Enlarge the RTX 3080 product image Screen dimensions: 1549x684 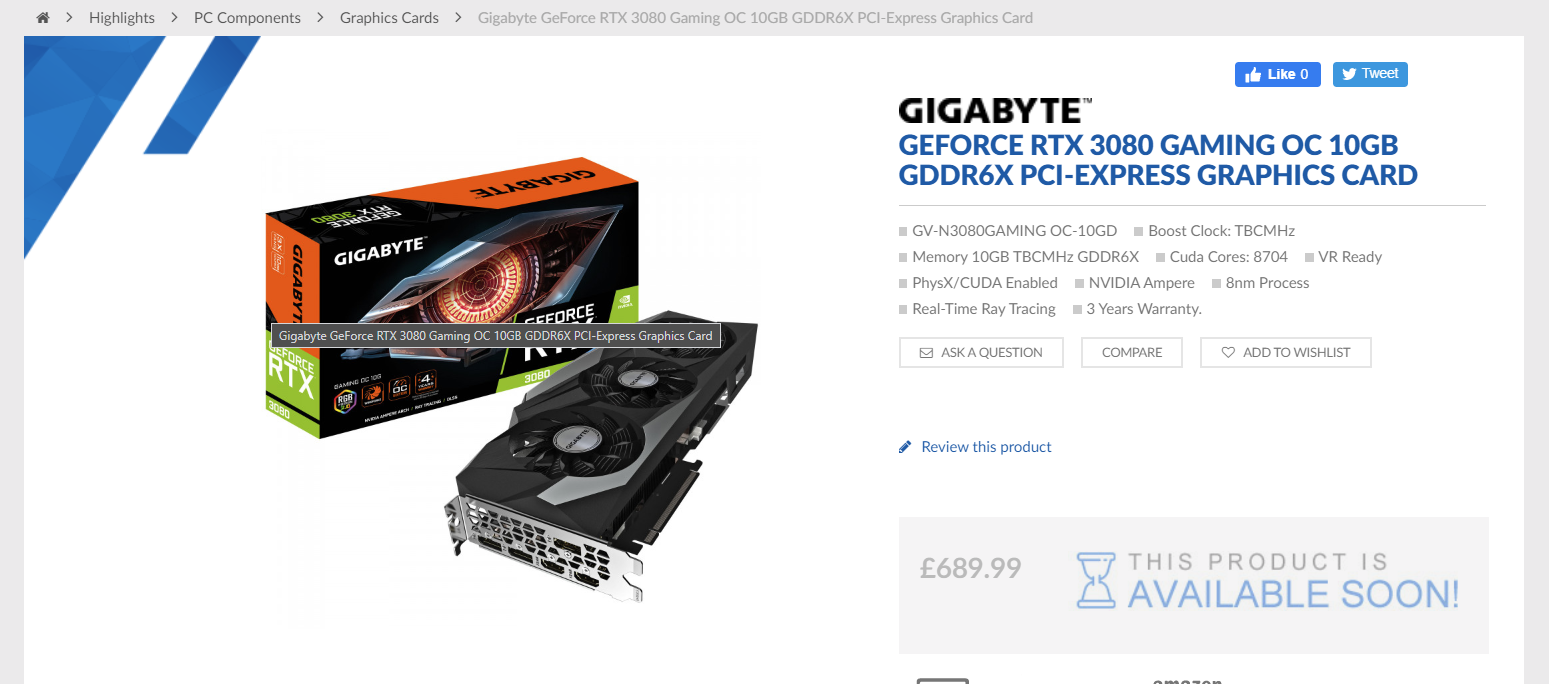click(512, 380)
